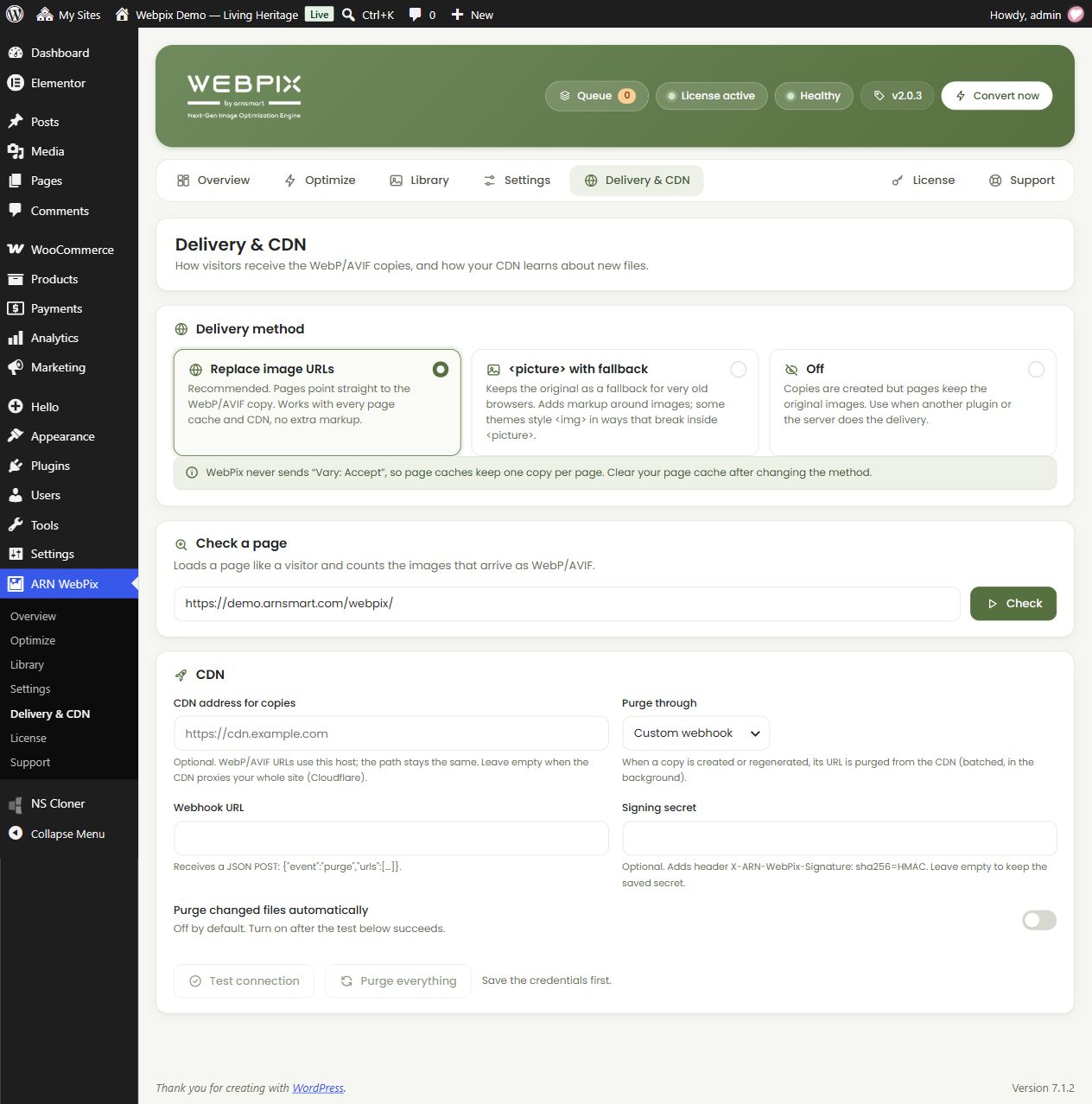Switch to the Overview tab

point(213,181)
